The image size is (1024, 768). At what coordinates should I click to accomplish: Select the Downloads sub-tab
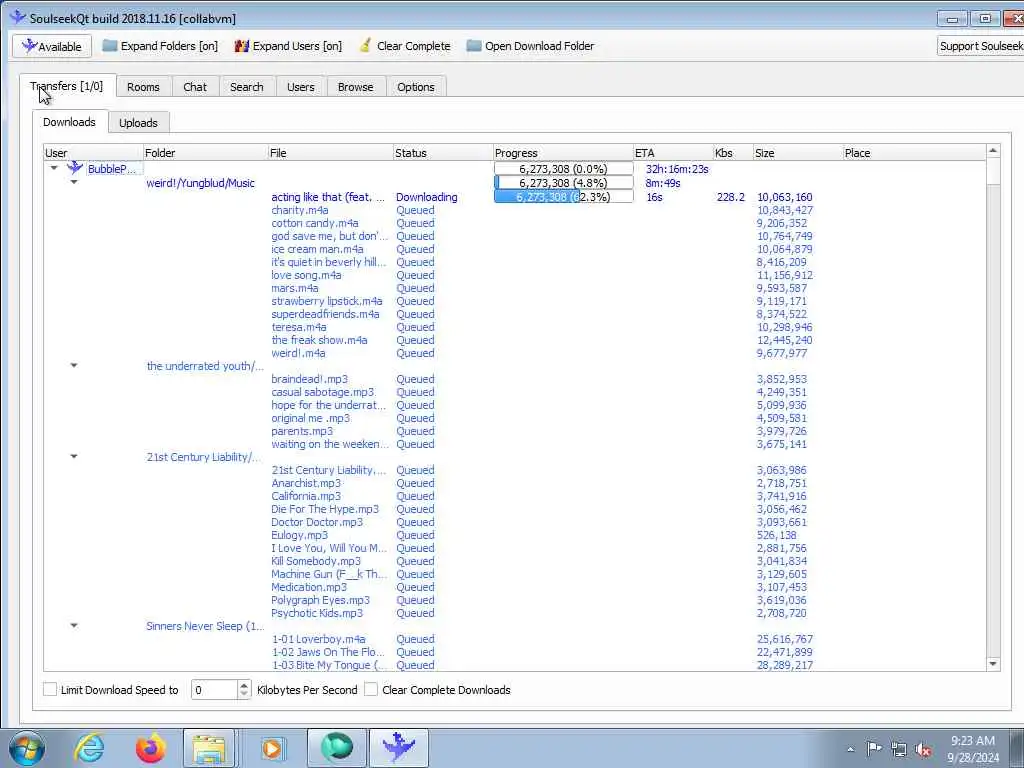69,122
